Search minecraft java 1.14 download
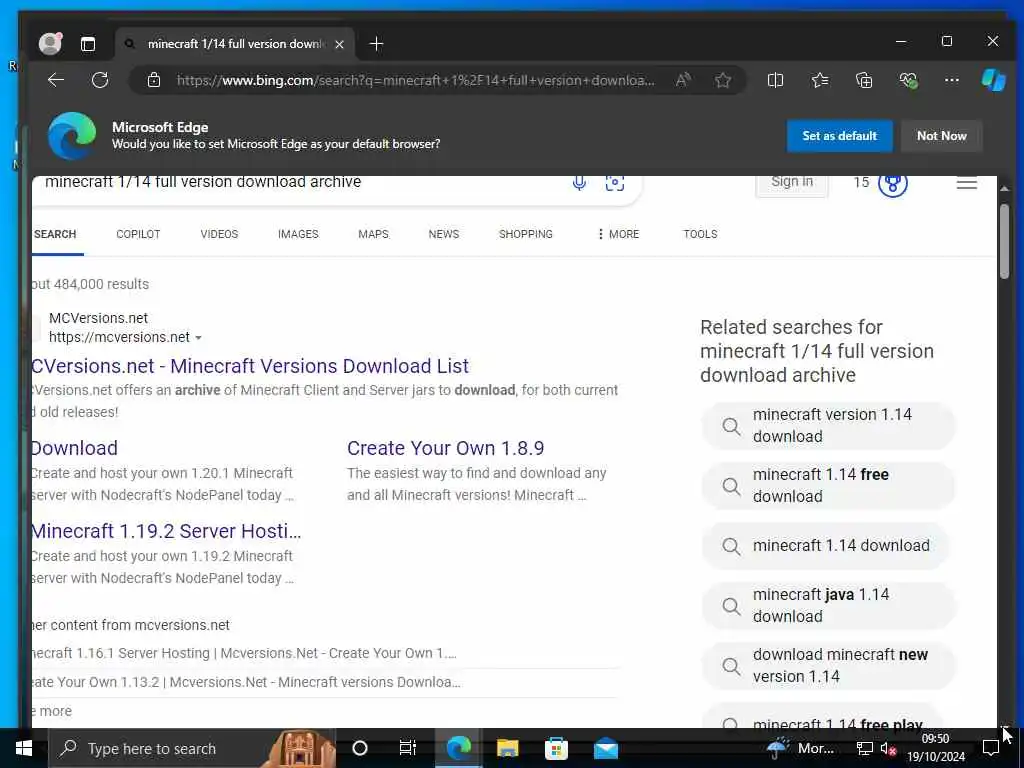The height and width of the screenshot is (768, 1024). coord(828,605)
